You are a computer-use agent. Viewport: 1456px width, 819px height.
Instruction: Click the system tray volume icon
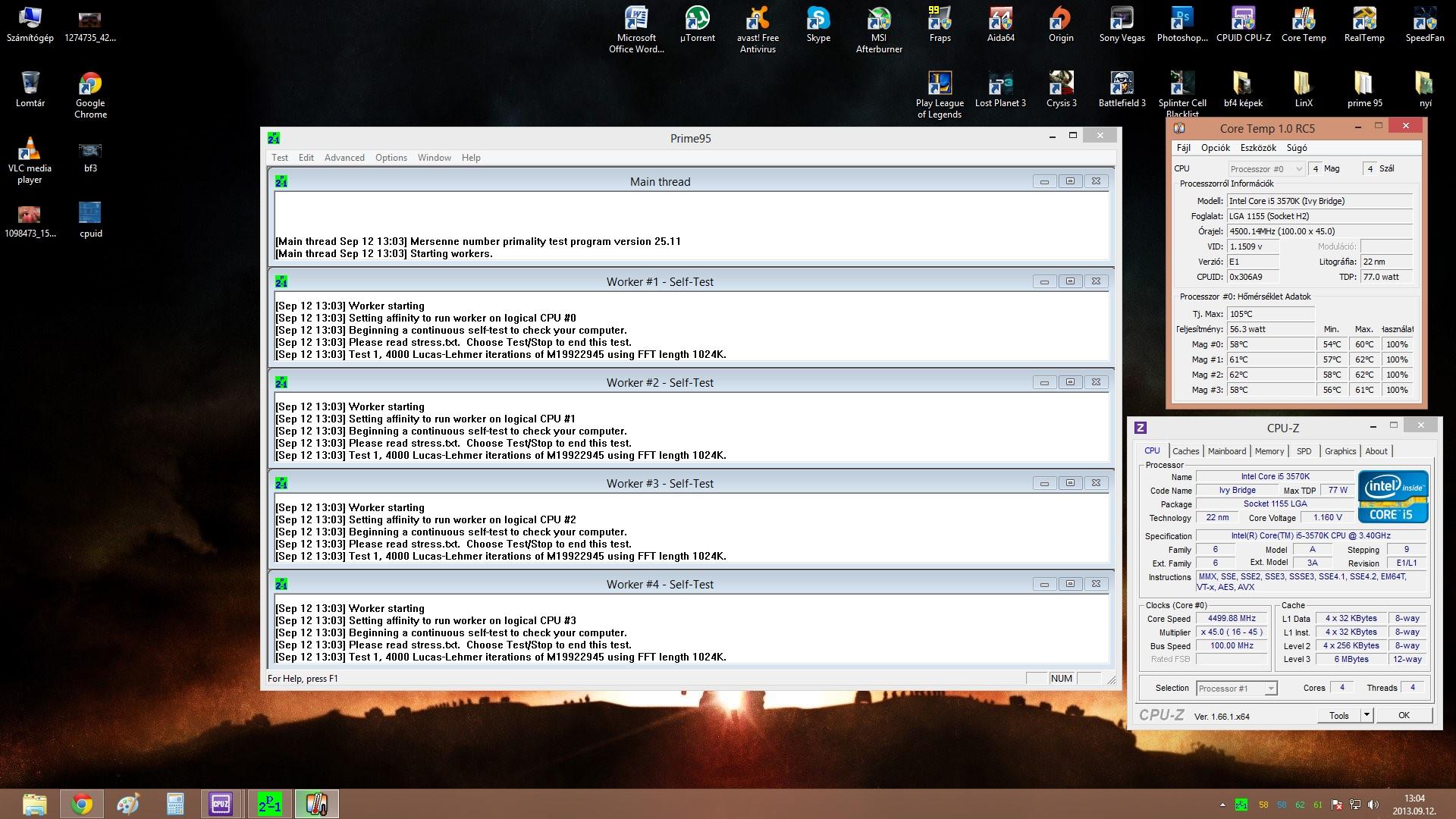click(x=1373, y=805)
